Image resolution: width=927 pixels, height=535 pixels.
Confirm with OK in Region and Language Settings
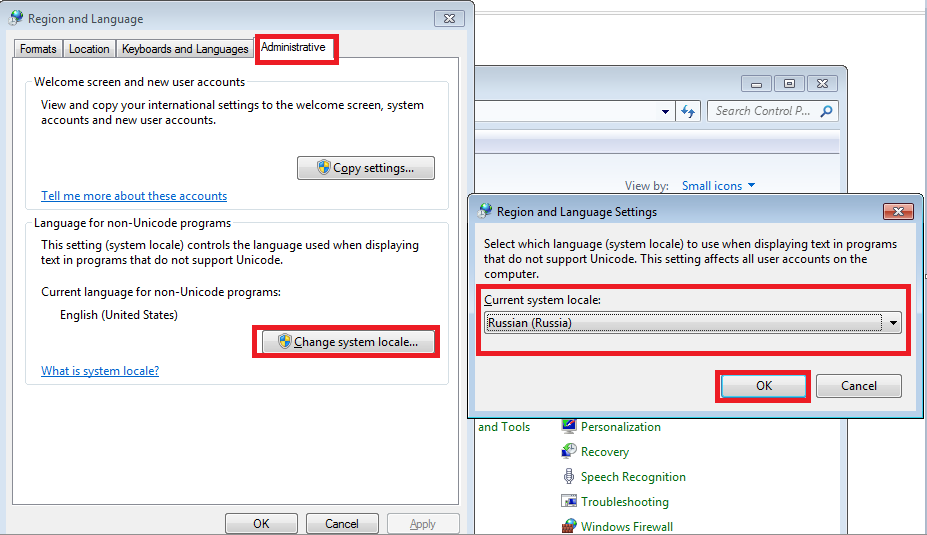763,386
